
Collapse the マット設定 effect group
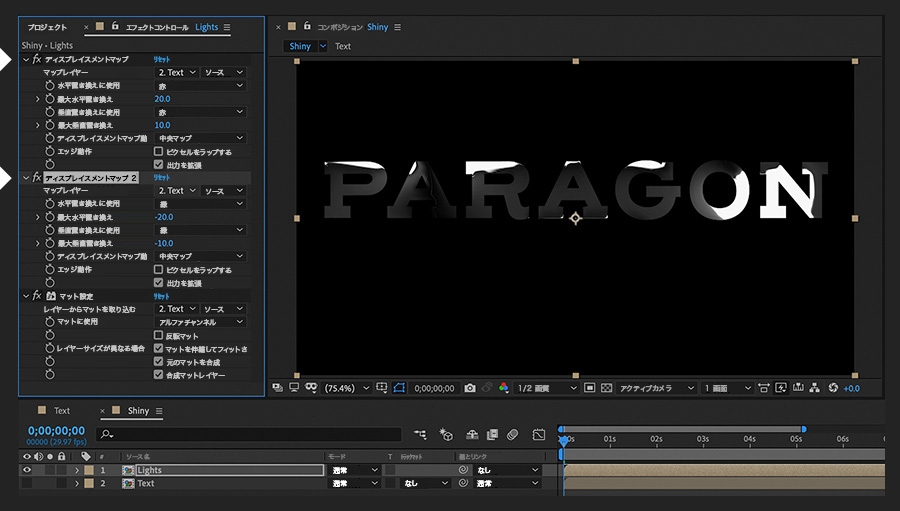[26, 296]
